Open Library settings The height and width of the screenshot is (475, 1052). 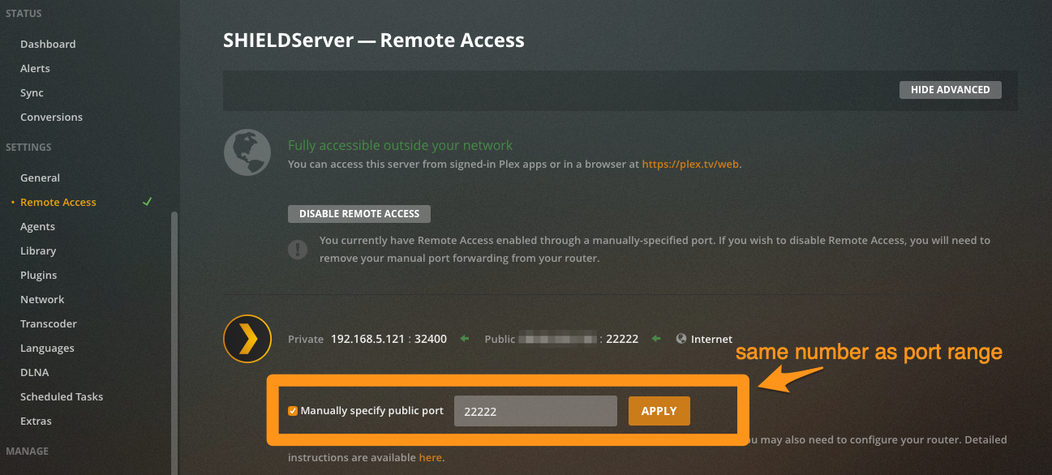[38, 251]
